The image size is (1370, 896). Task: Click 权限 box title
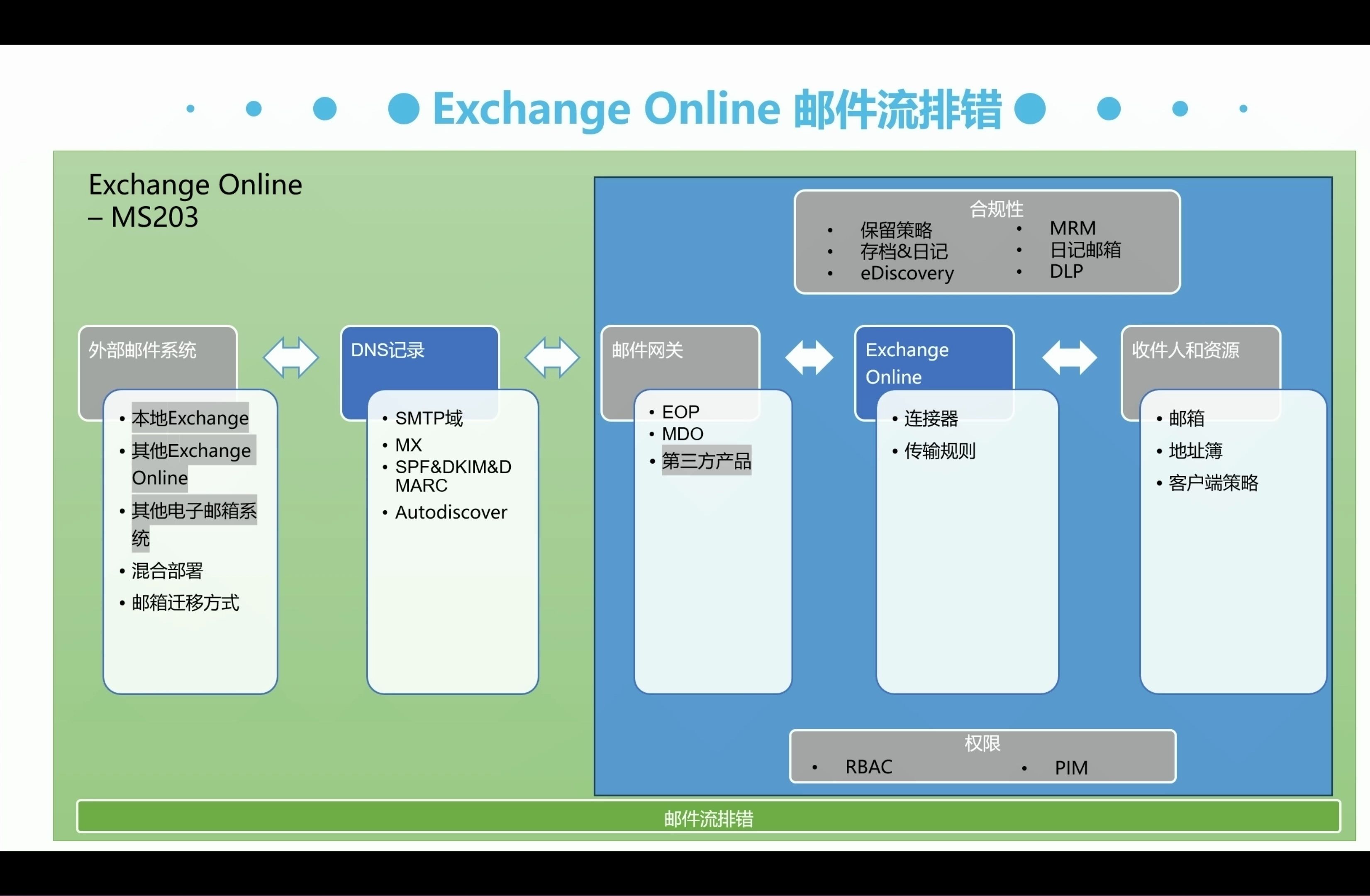982,743
